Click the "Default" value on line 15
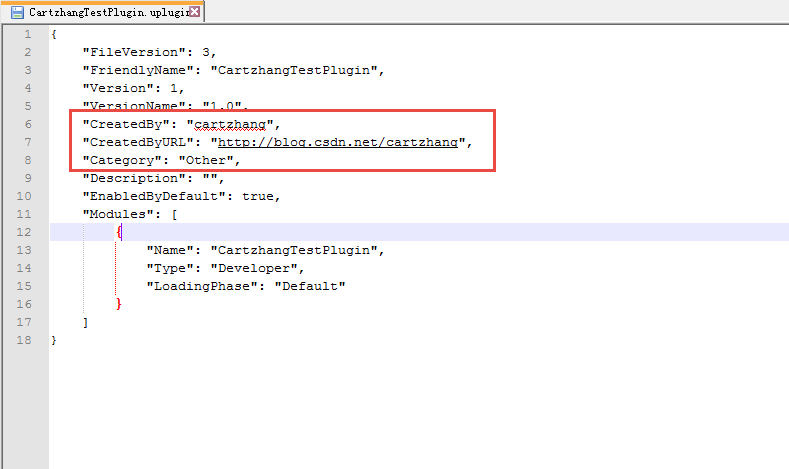Image resolution: width=789 pixels, height=469 pixels. tap(310, 286)
